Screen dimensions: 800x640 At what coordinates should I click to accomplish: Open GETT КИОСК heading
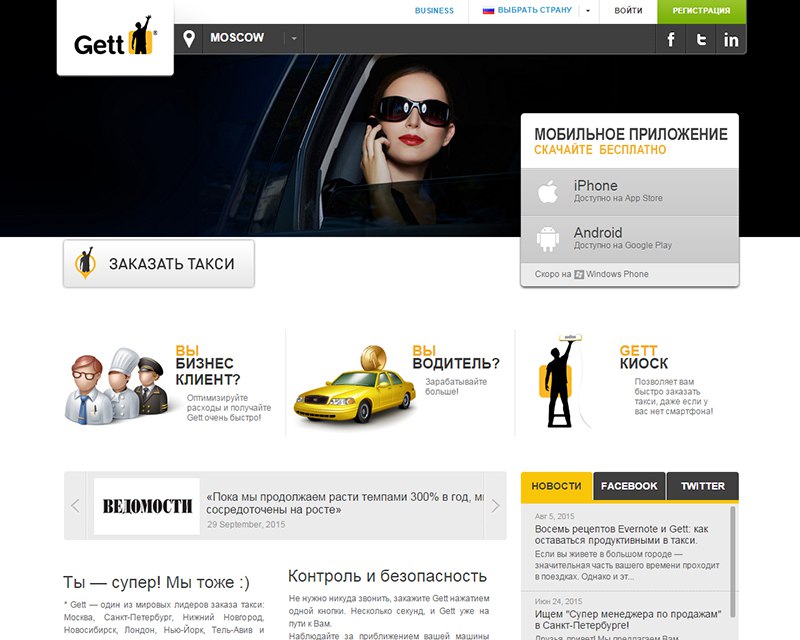point(644,357)
